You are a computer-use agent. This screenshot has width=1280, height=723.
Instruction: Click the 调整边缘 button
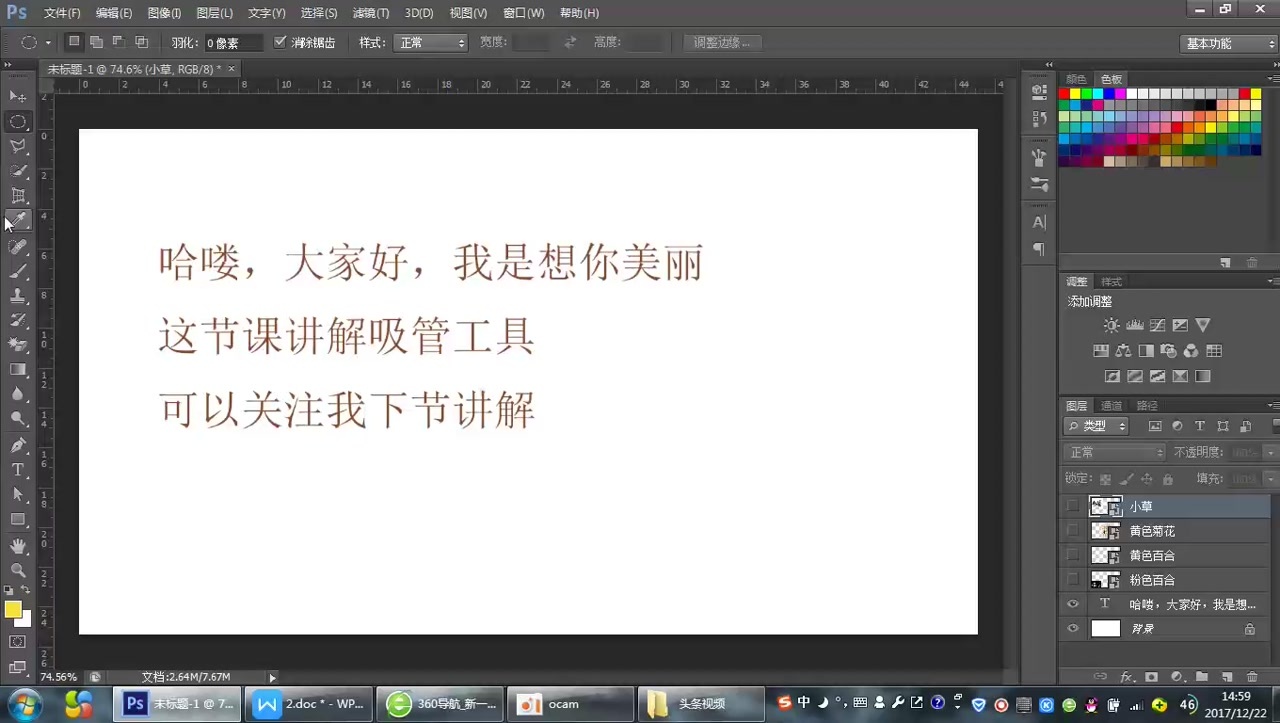pyautogui.click(x=722, y=43)
